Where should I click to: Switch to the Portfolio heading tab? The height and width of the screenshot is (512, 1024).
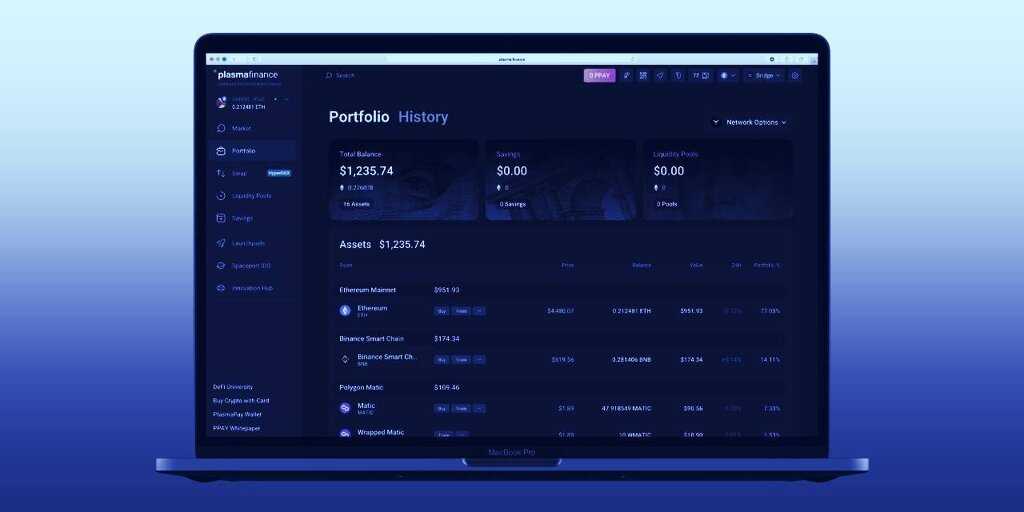[x=359, y=118]
